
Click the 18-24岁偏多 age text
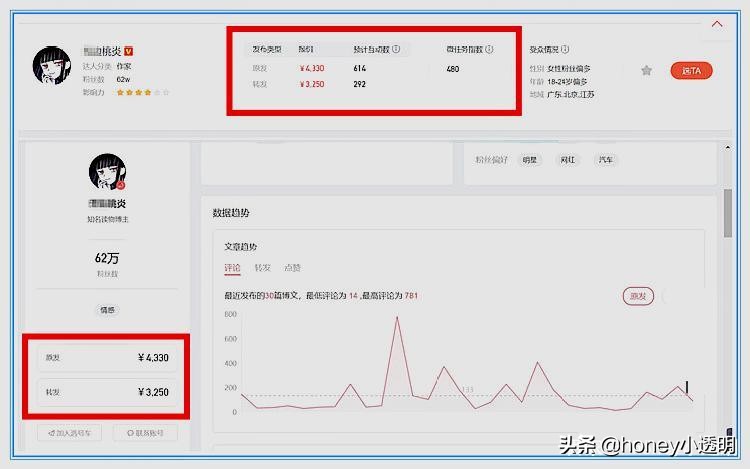tap(567, 82)
